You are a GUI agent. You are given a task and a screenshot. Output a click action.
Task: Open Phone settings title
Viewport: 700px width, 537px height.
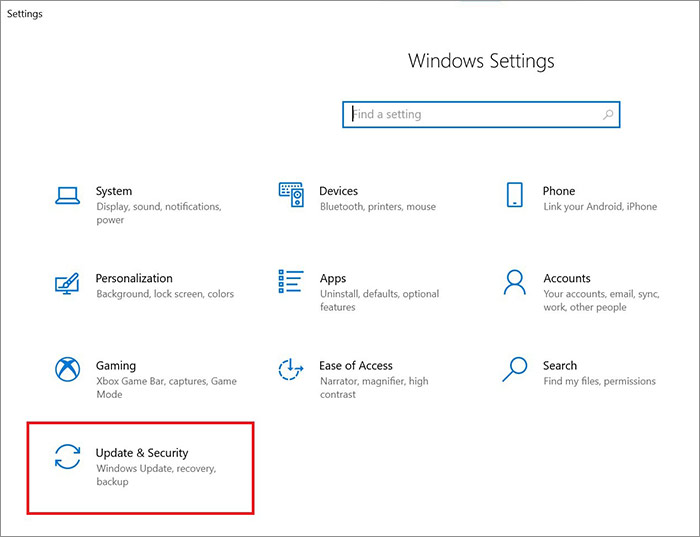coord(559,191)
